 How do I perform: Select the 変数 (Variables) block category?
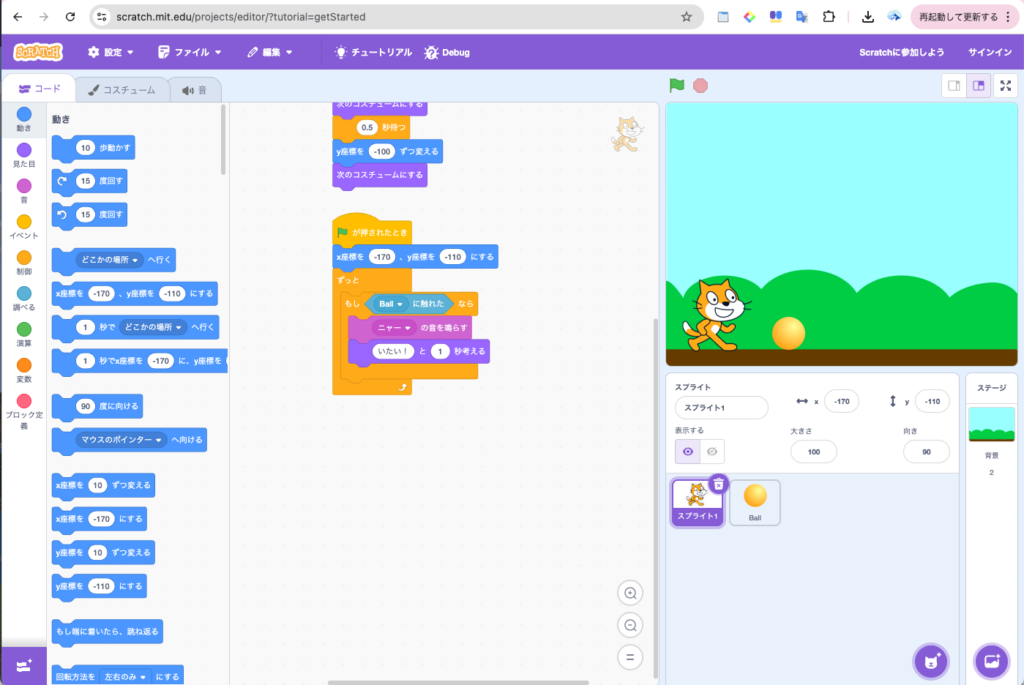pos(24,371)
